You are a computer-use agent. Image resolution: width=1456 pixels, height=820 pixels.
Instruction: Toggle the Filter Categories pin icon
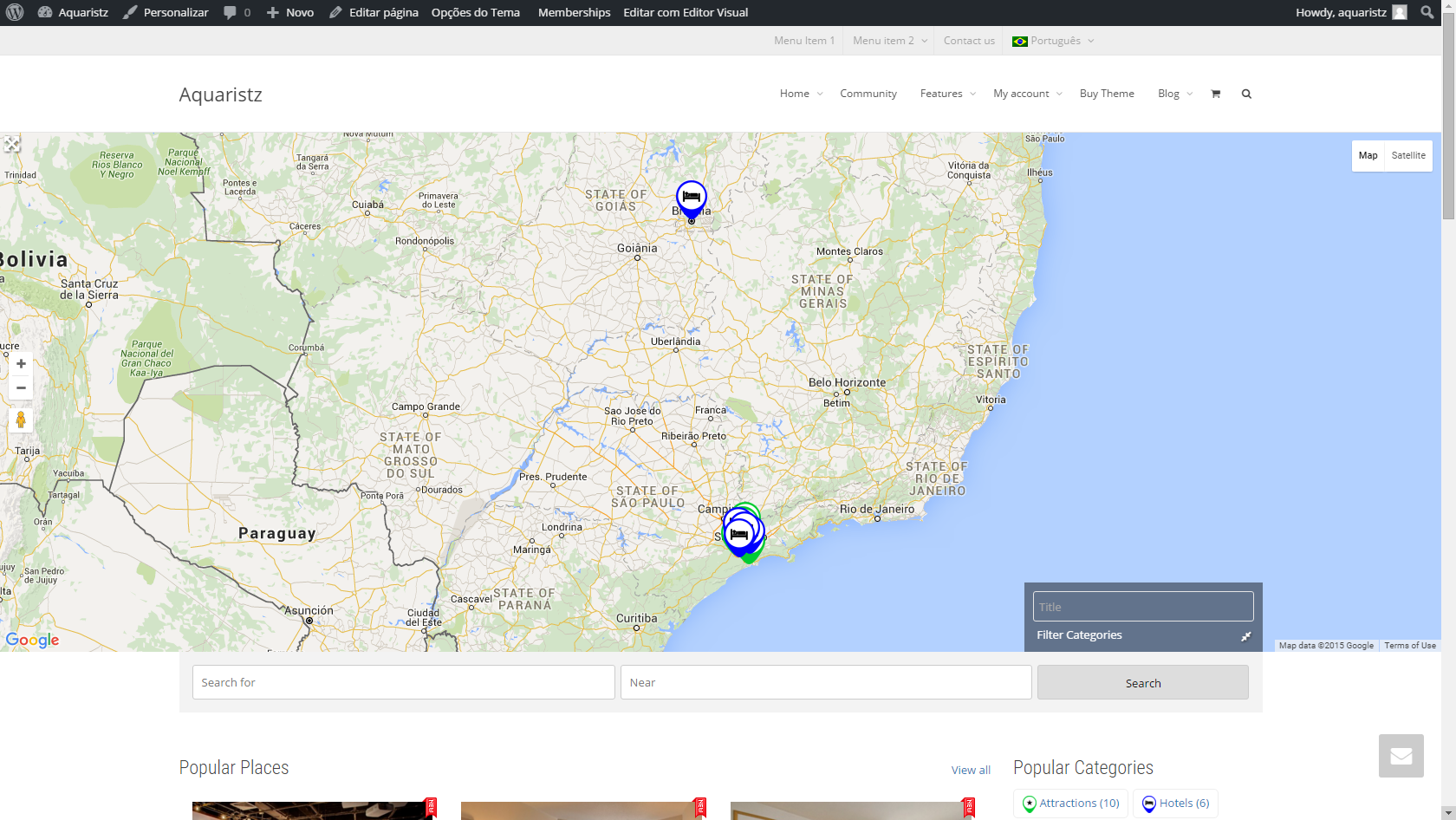click(1245, 636)
